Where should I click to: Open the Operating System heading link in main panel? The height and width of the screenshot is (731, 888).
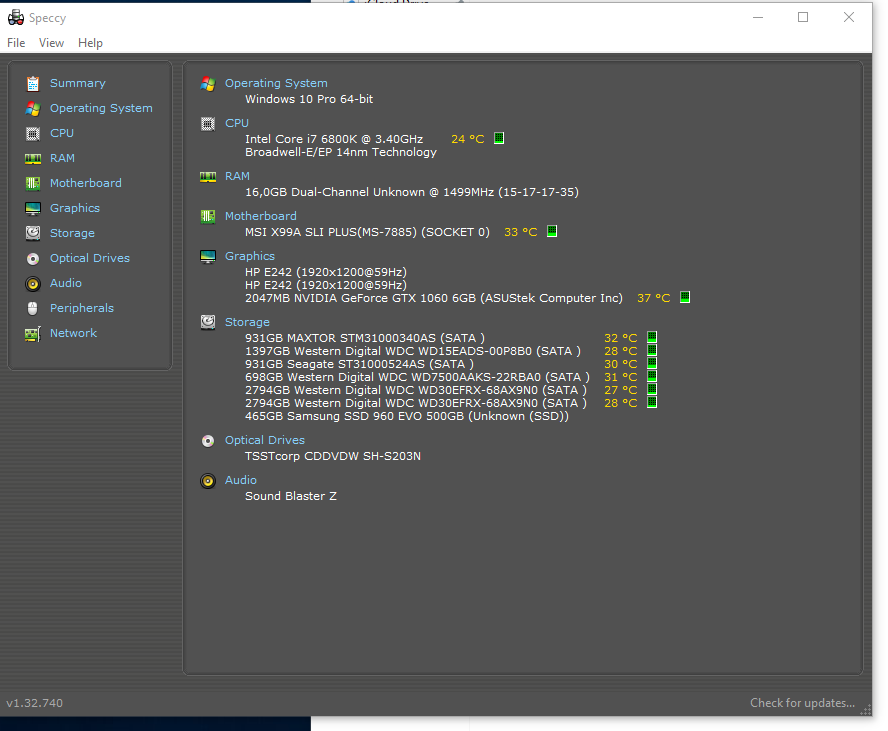coord(276,83)
